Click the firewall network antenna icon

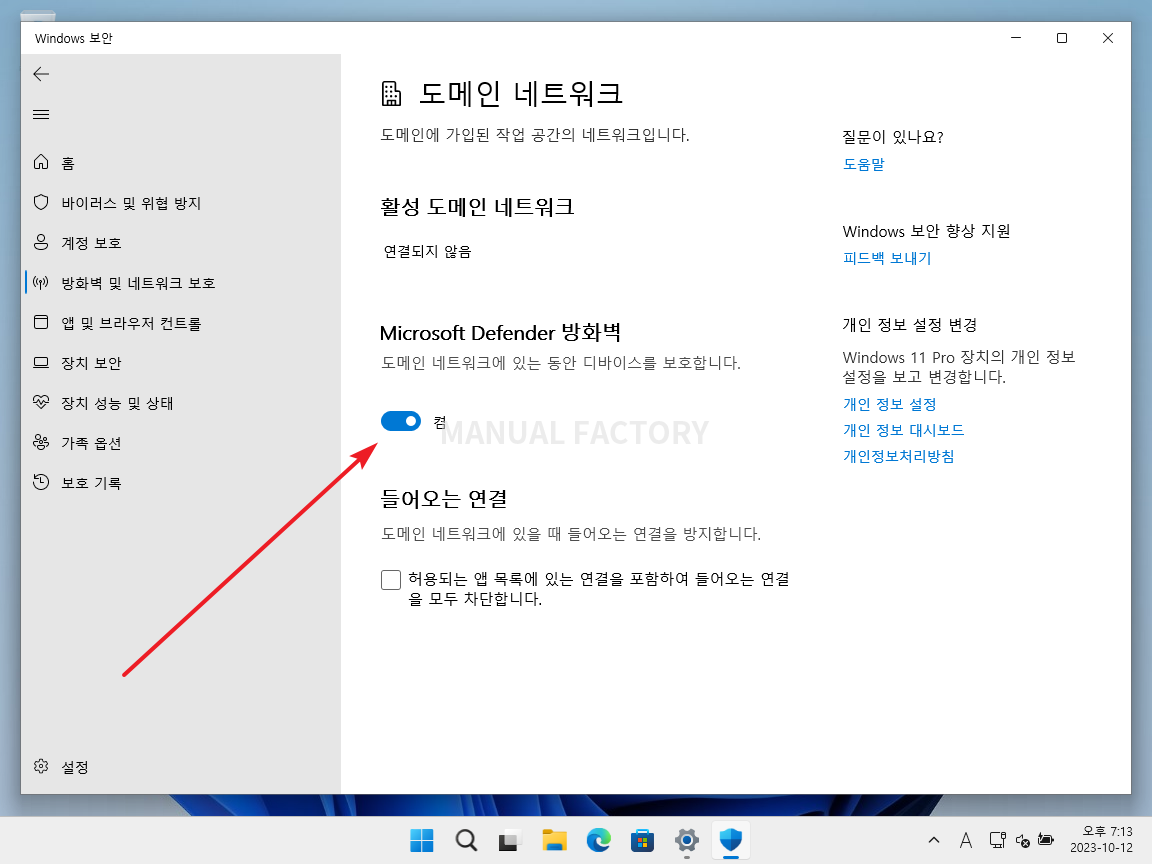(x=41, y=282)
